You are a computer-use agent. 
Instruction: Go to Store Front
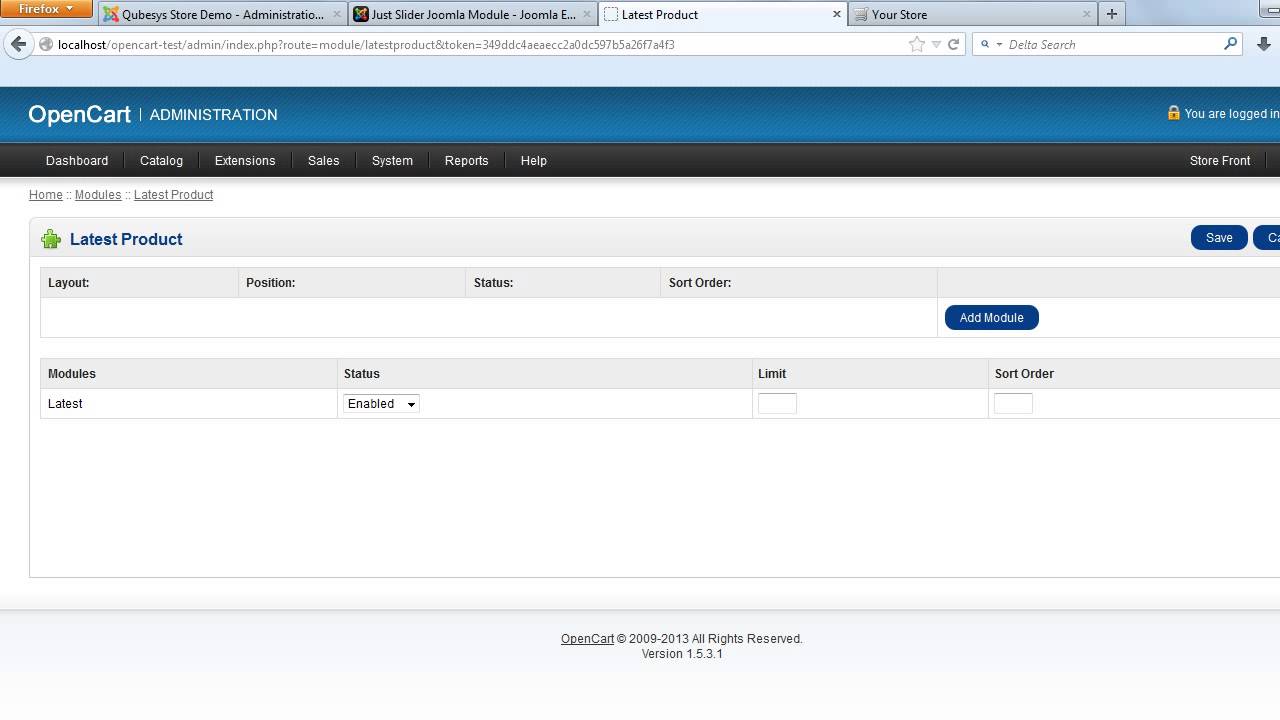[1220, 160]
